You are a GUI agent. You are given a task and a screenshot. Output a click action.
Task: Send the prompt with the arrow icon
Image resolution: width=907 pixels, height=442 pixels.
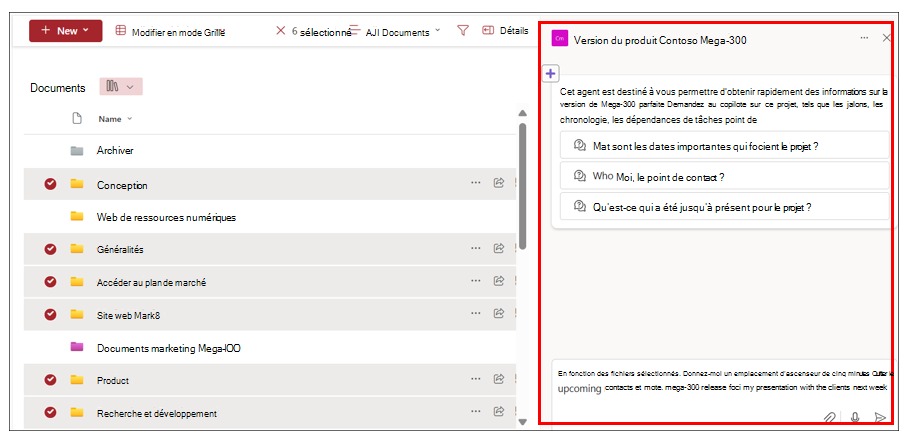point(880,417)
